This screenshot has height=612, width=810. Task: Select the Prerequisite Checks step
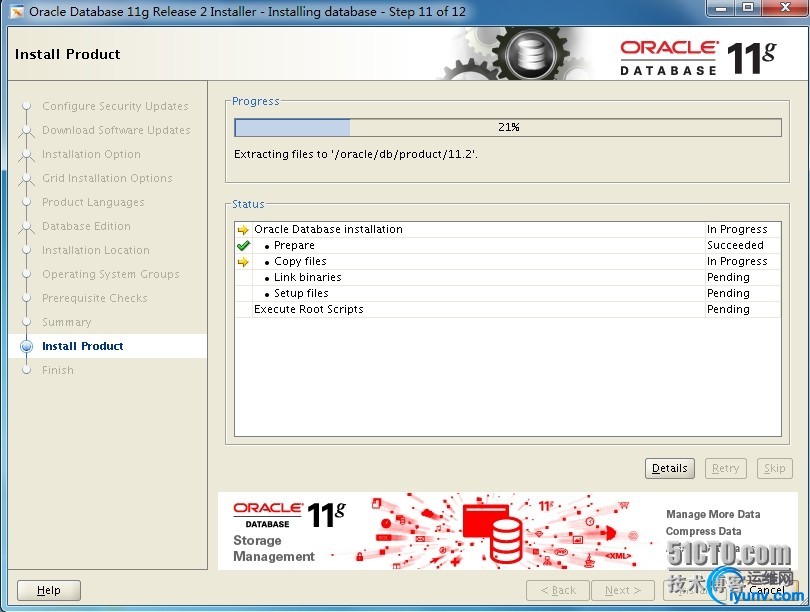tap(95, 299)
